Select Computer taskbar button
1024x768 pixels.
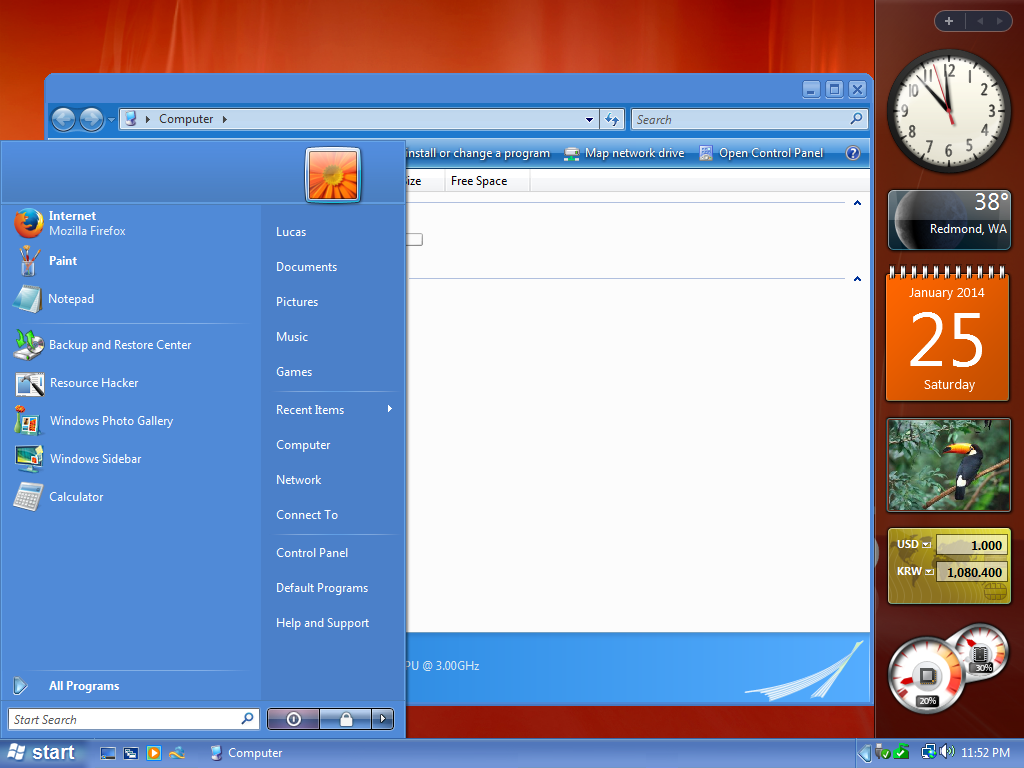click(x=246, y=753)
